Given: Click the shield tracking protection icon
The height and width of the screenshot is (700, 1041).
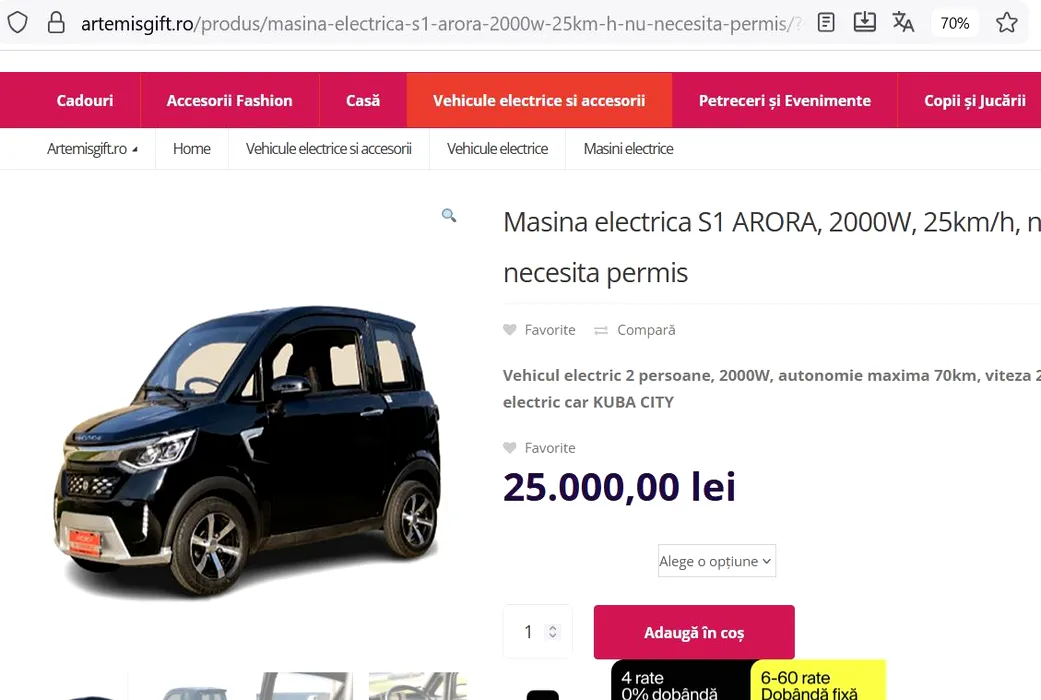Looking at the screenshot, I should [x=18, y=23].
